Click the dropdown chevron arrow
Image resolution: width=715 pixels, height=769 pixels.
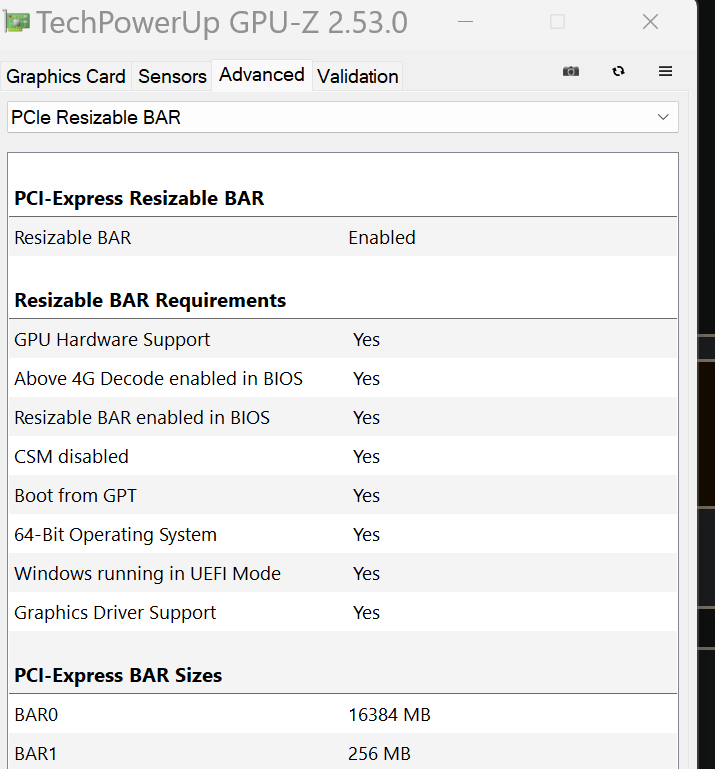[663, 117]
